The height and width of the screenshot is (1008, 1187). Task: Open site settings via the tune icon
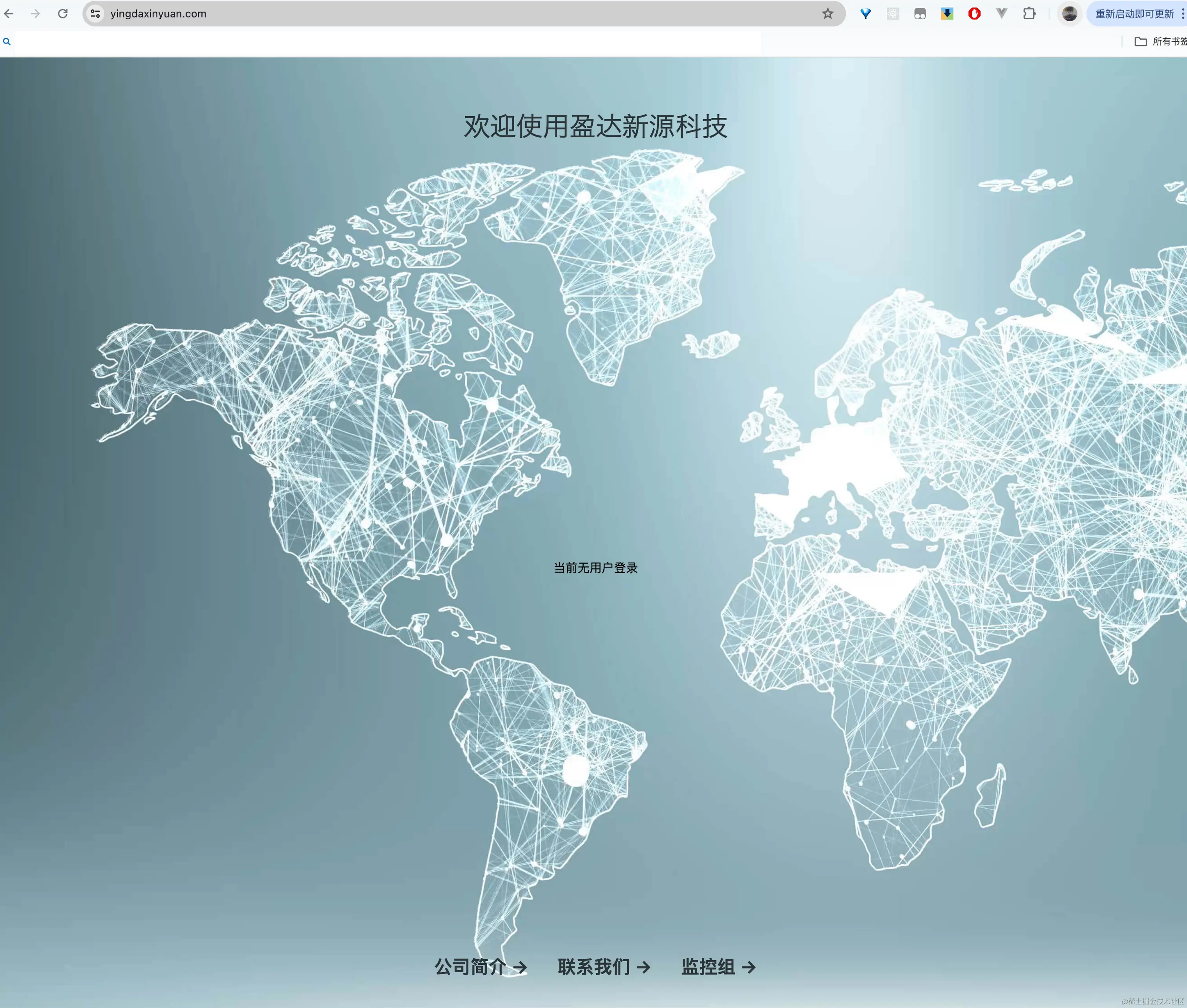[x=95, y=13]
